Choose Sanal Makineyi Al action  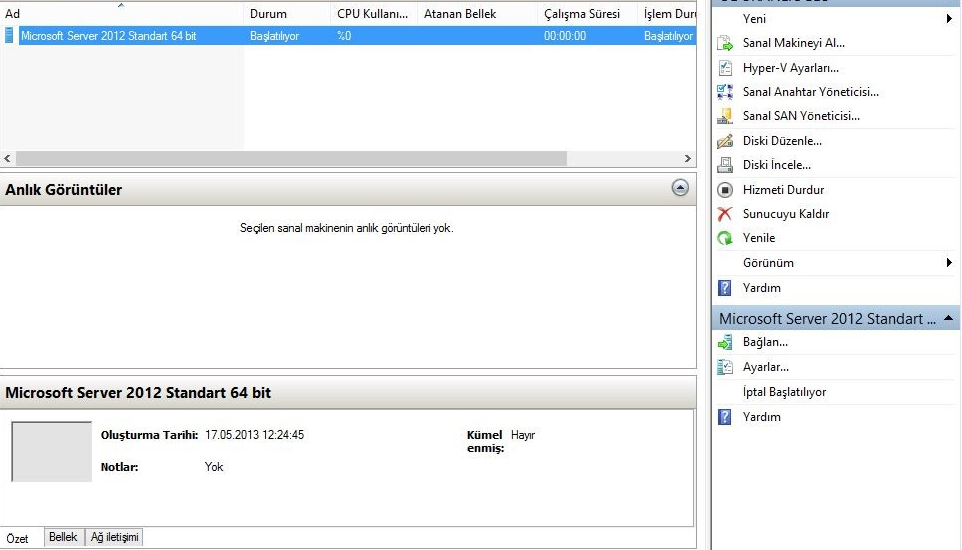793,43
